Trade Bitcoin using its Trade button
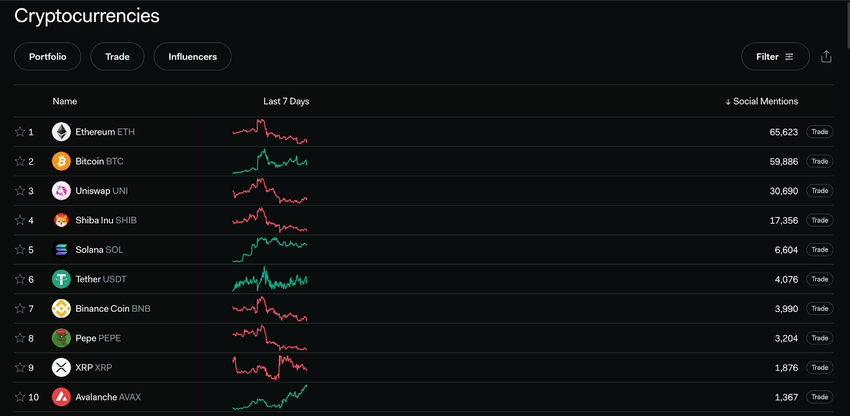Screen dimensions: 850x416 (820, 161)
